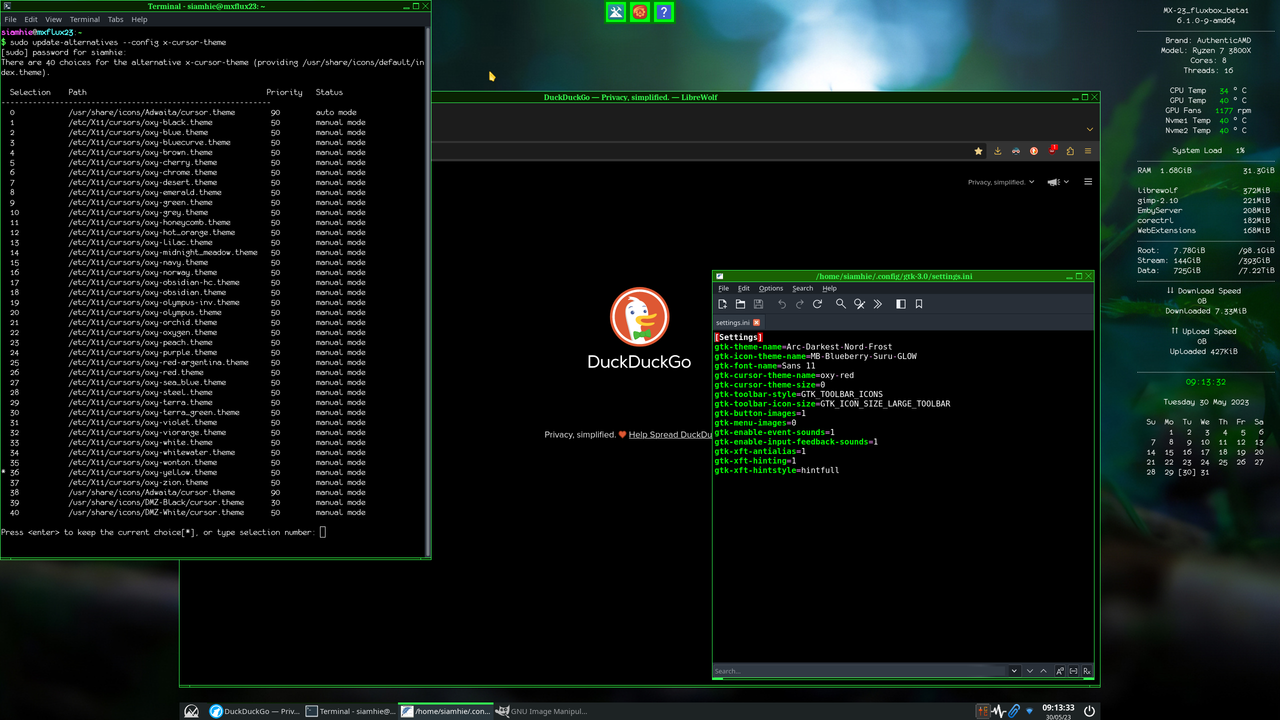Toggle match case in editor search bar
Viewport: 1280px width, 720px height.
[x=1059, y=671]
